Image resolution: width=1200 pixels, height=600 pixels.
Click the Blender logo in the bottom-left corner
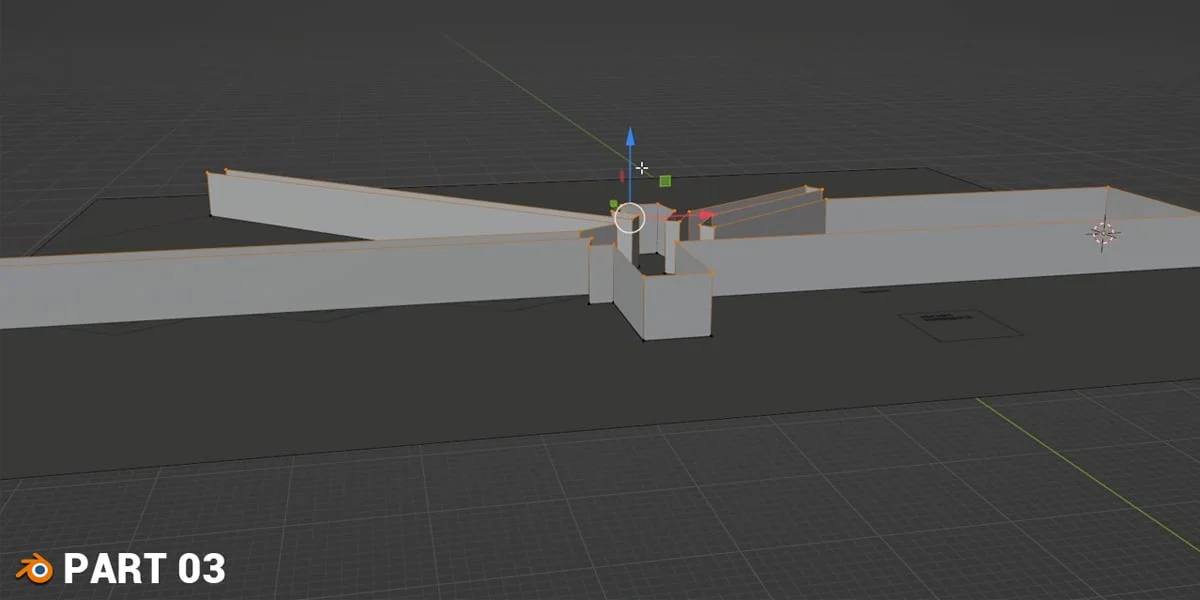coord(37,568)
